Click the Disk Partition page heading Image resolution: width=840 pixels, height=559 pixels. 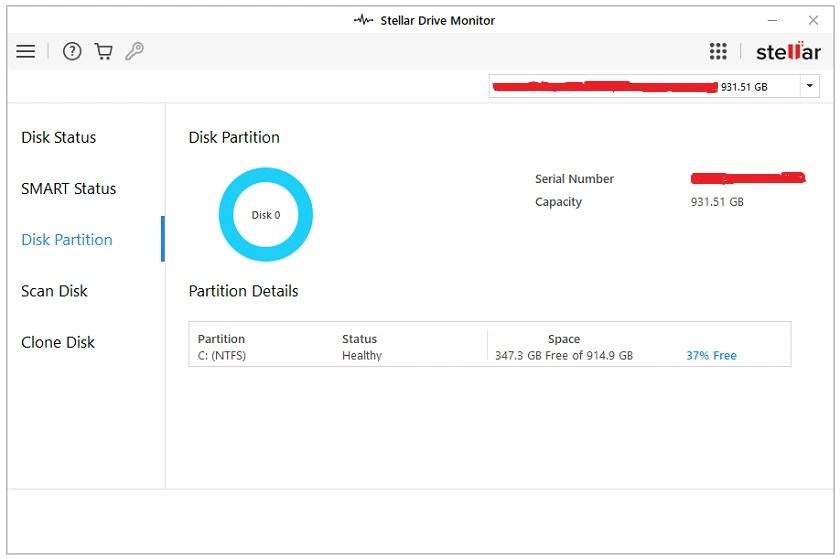(234, 138)
